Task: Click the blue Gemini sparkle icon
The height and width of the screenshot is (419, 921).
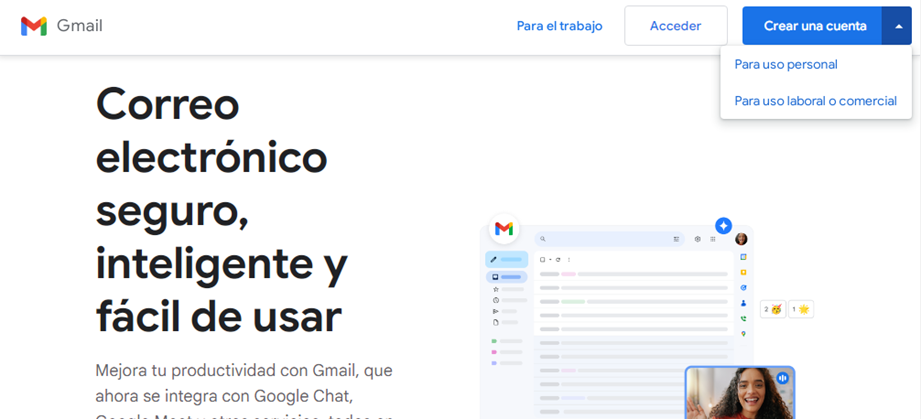Action: click(x=723, y=226)
